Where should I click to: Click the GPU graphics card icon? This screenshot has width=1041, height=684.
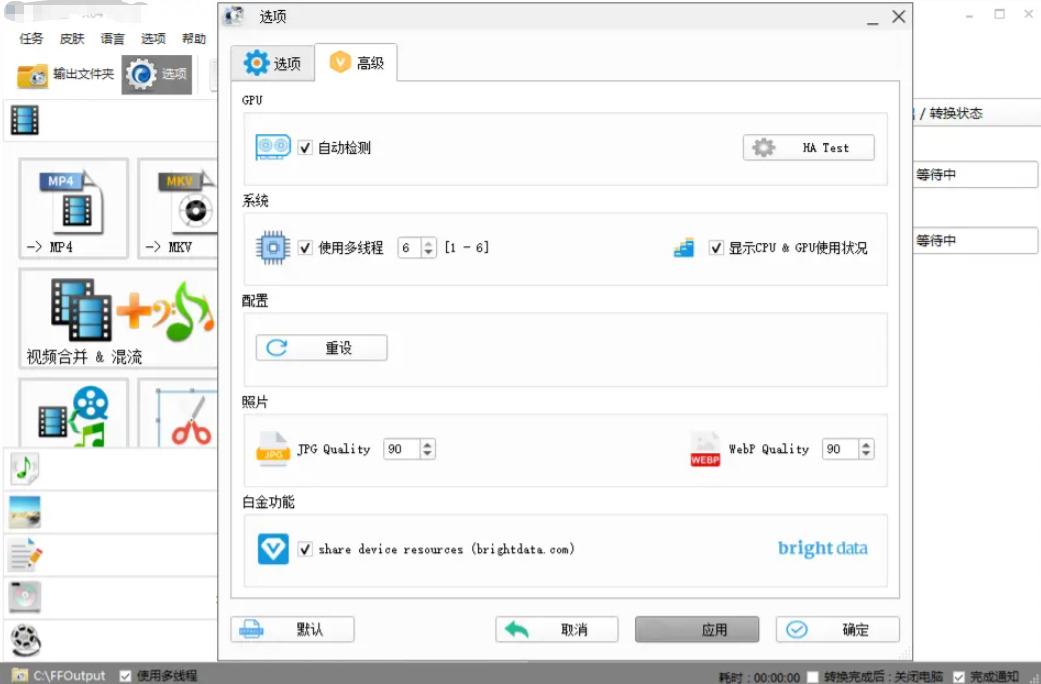coord(273,147)
